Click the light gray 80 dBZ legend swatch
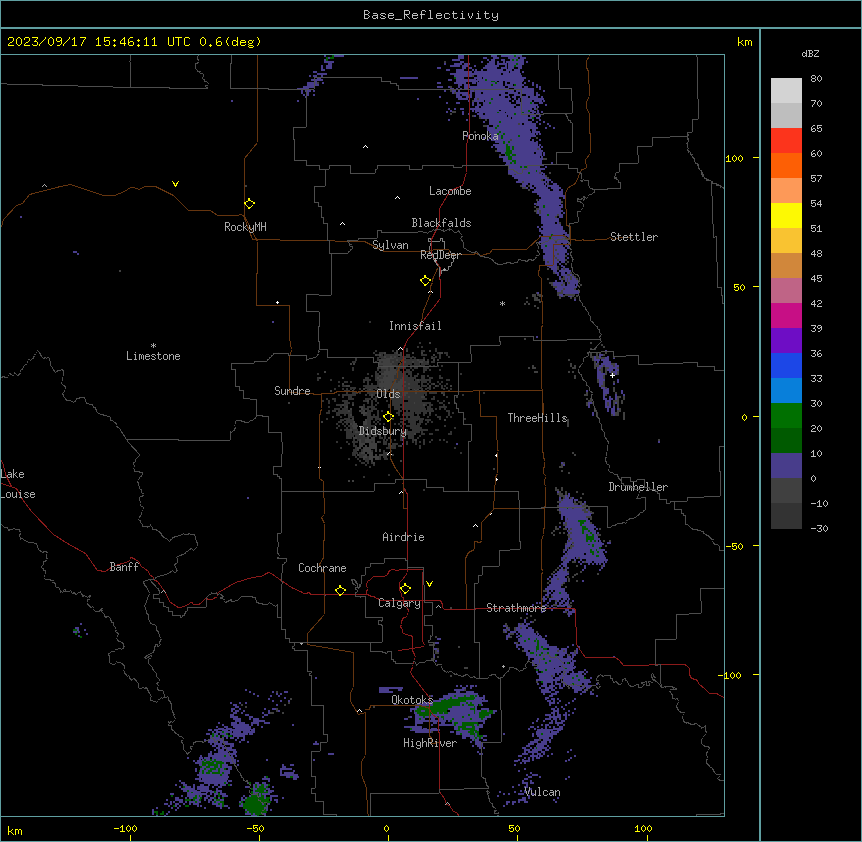This screenshot has height=842, width=862. pyautogui.click(x=786, y=91)
